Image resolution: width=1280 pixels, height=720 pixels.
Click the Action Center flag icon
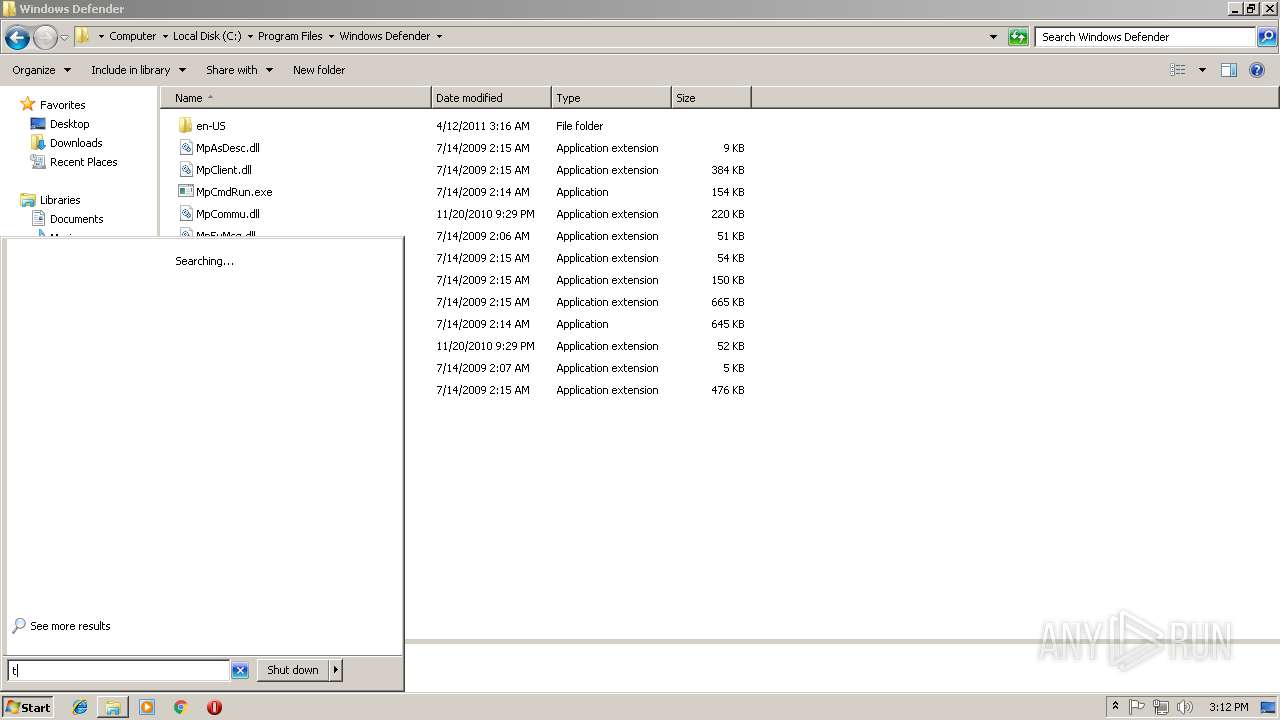tap(1137, 707)
